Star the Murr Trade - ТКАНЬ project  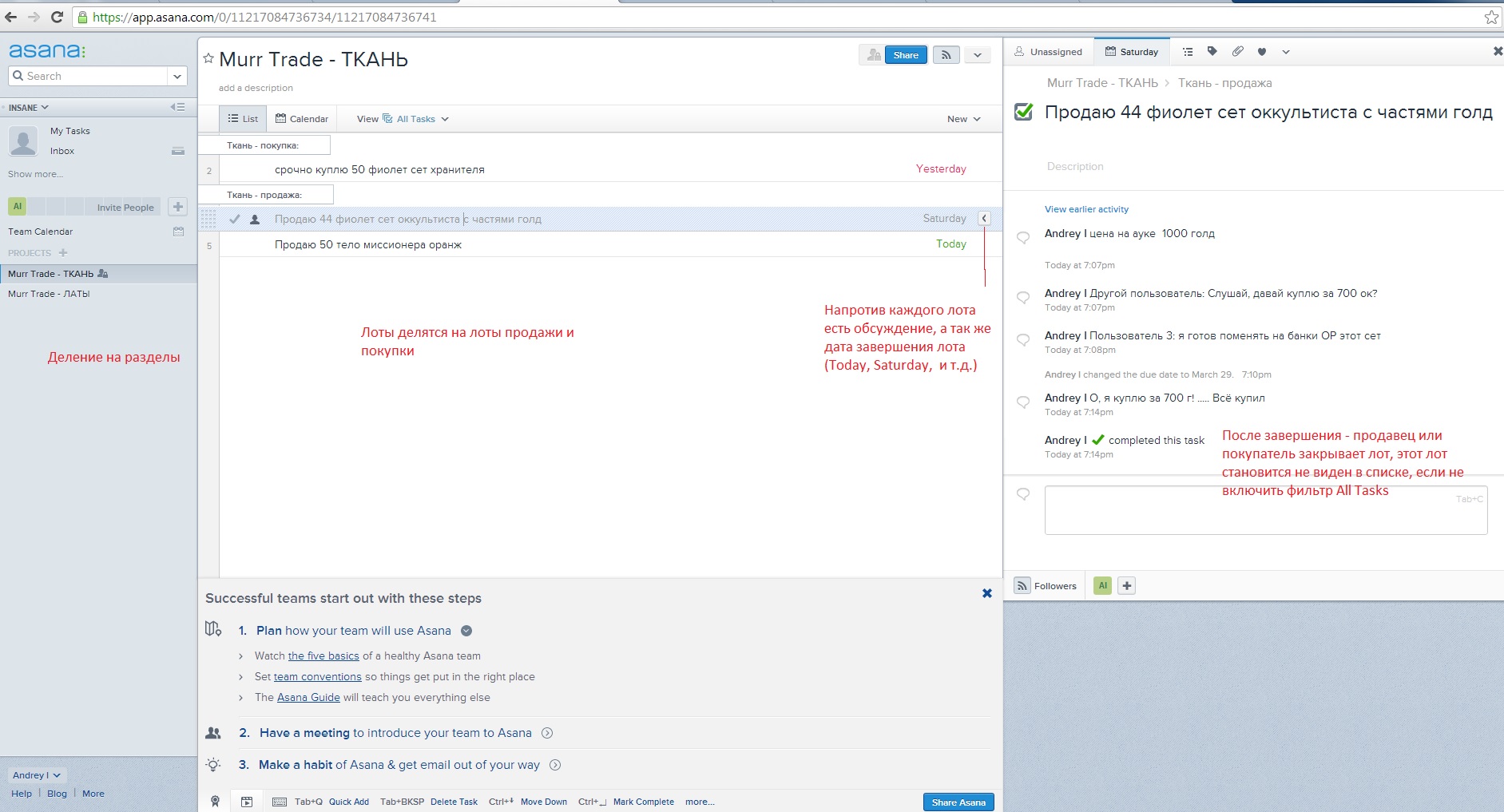pos(208,58)
